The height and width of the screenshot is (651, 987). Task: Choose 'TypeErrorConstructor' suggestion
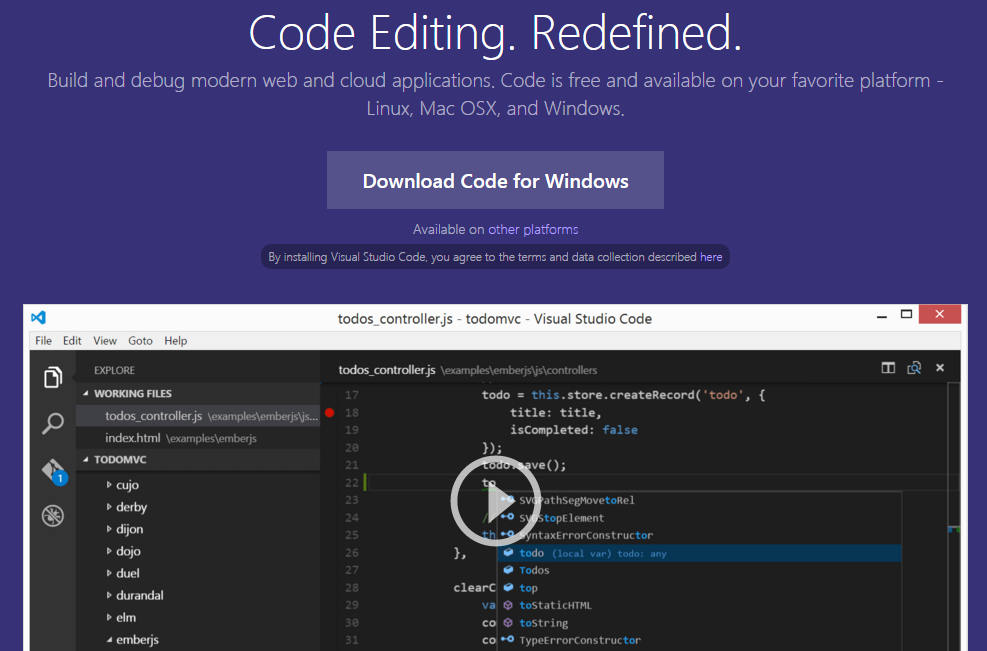(699, 640)
